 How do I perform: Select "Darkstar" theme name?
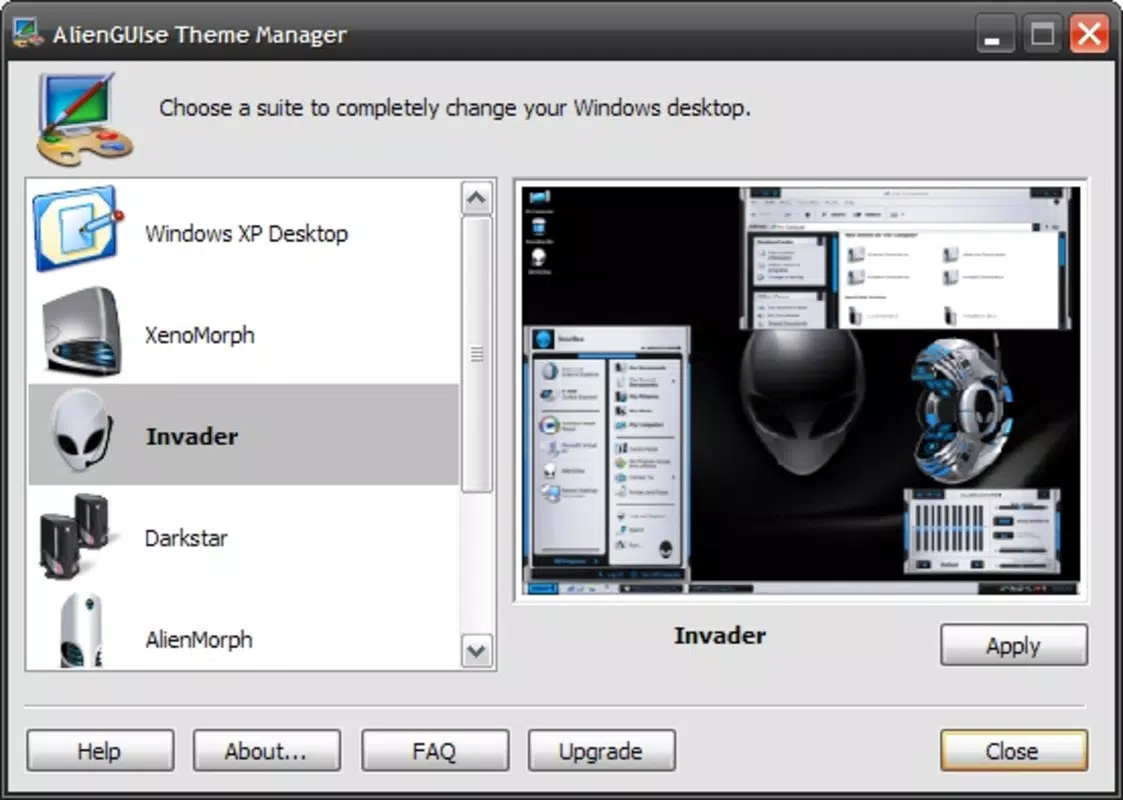pyautogui.click(x=186, y=538)
